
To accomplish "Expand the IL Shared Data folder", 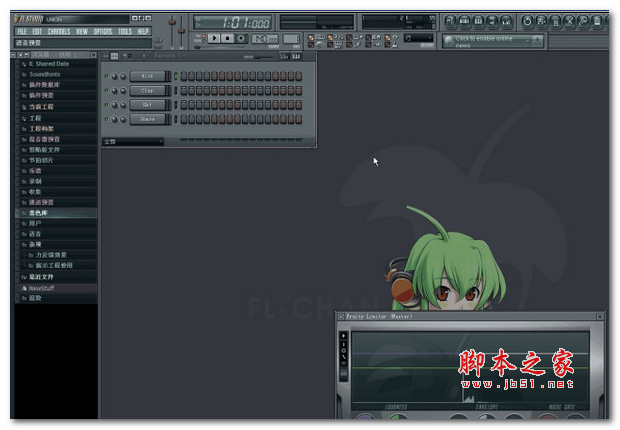I will tap(55, 64).
